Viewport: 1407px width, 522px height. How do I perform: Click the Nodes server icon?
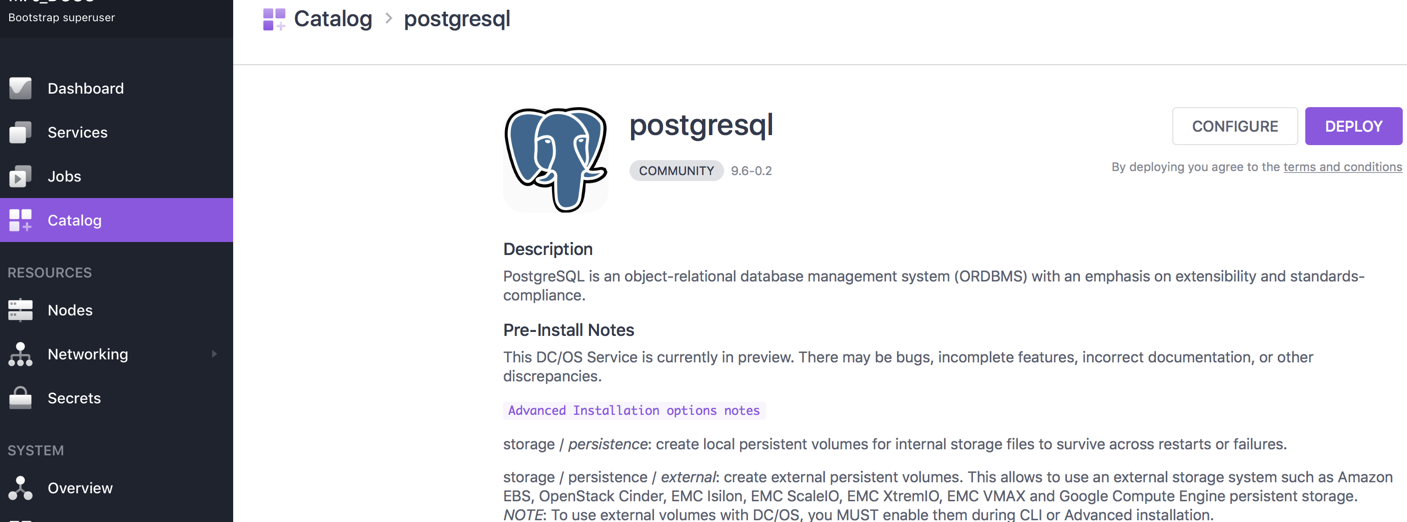coord(20,310)
